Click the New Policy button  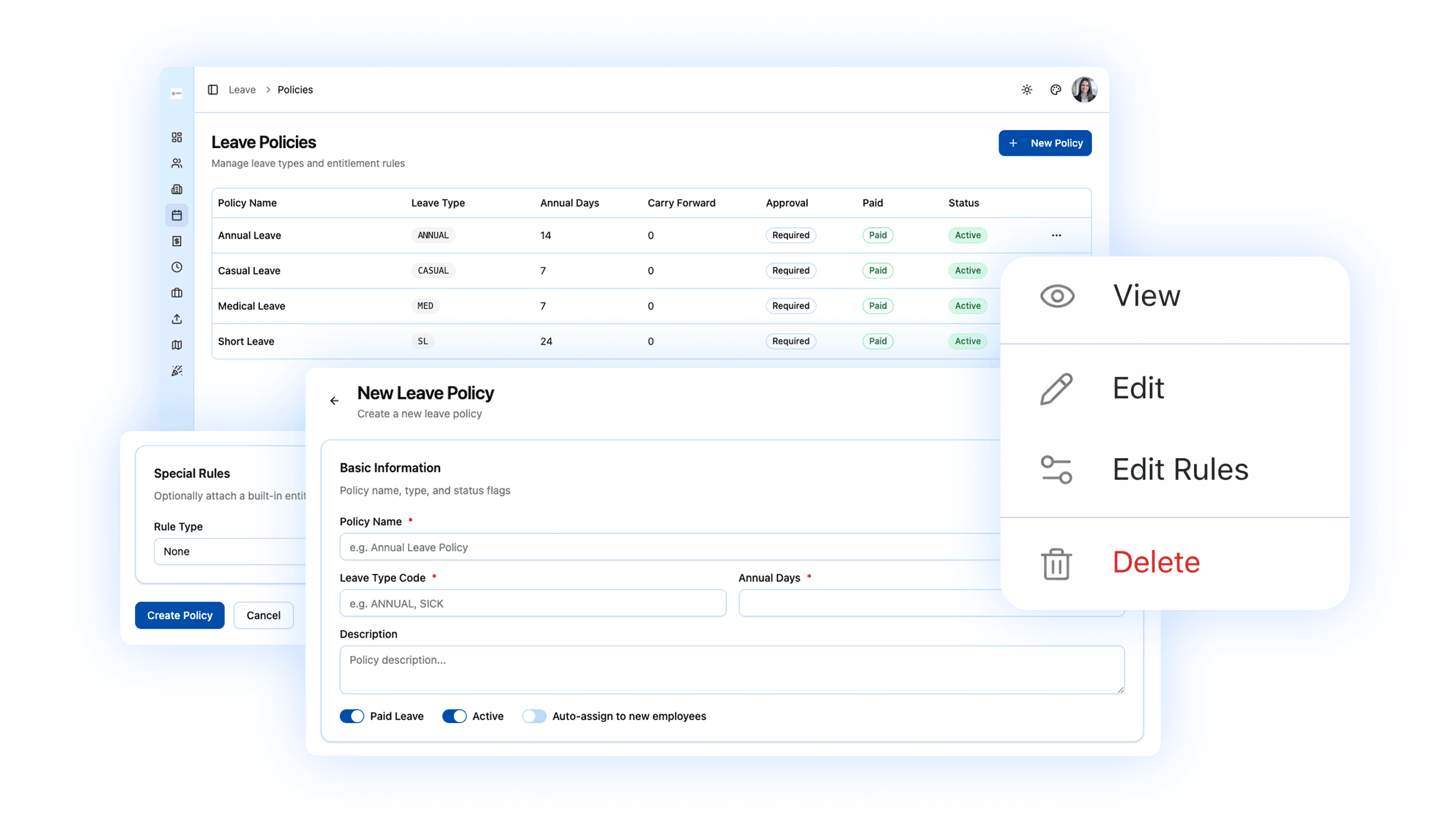[1045, 142]
